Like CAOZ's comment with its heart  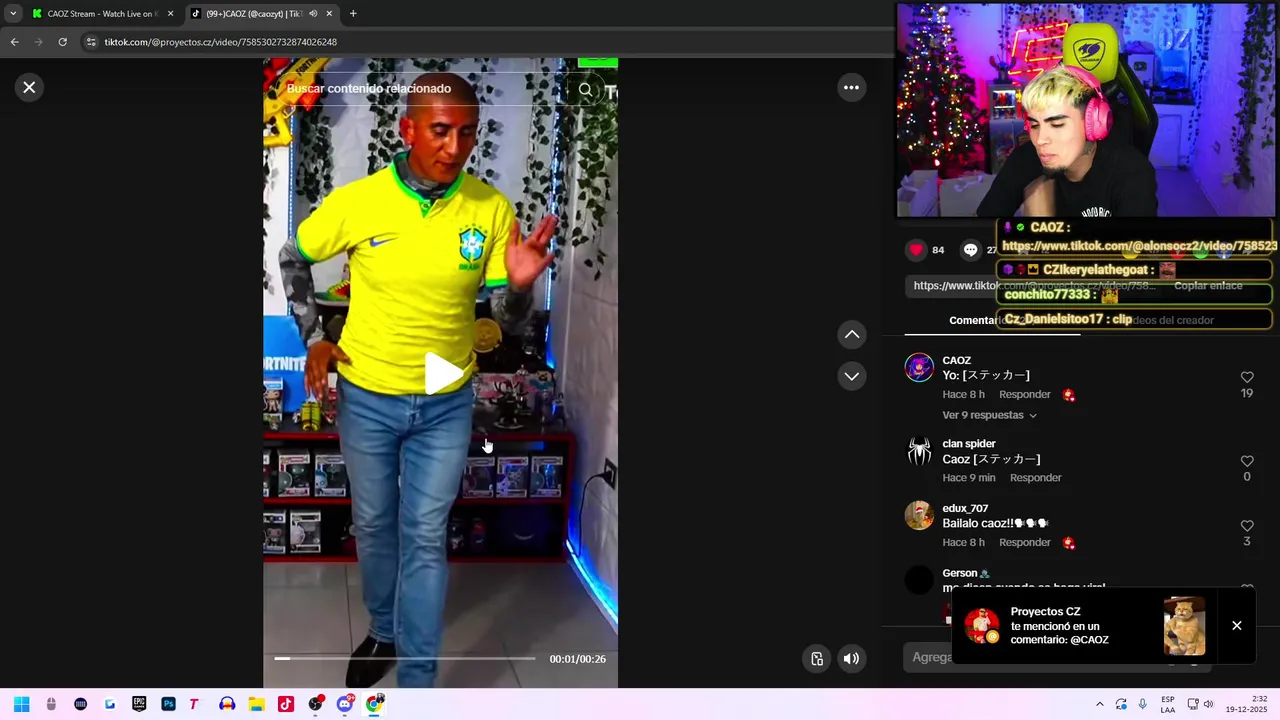(x=1247, y=377)
